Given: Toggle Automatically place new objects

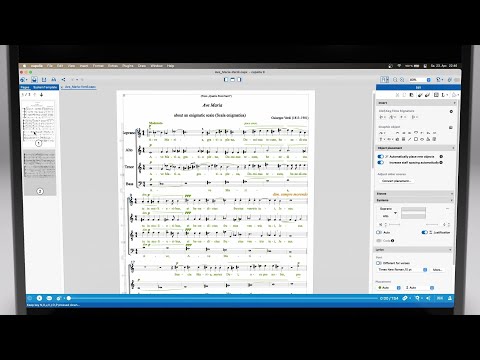Looking at the screenshot, I should pyautogui.click(x=380, y=156).
